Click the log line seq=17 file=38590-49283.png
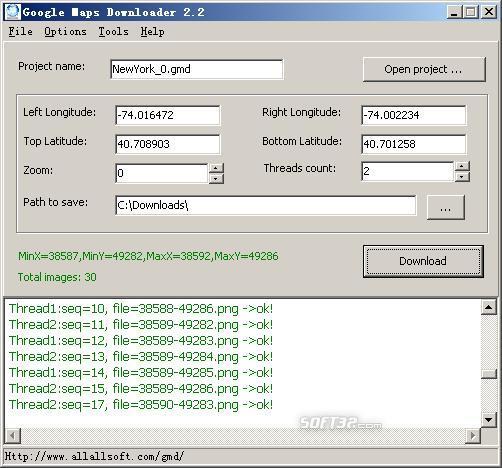The image size is (502, 468). point(141,405)
